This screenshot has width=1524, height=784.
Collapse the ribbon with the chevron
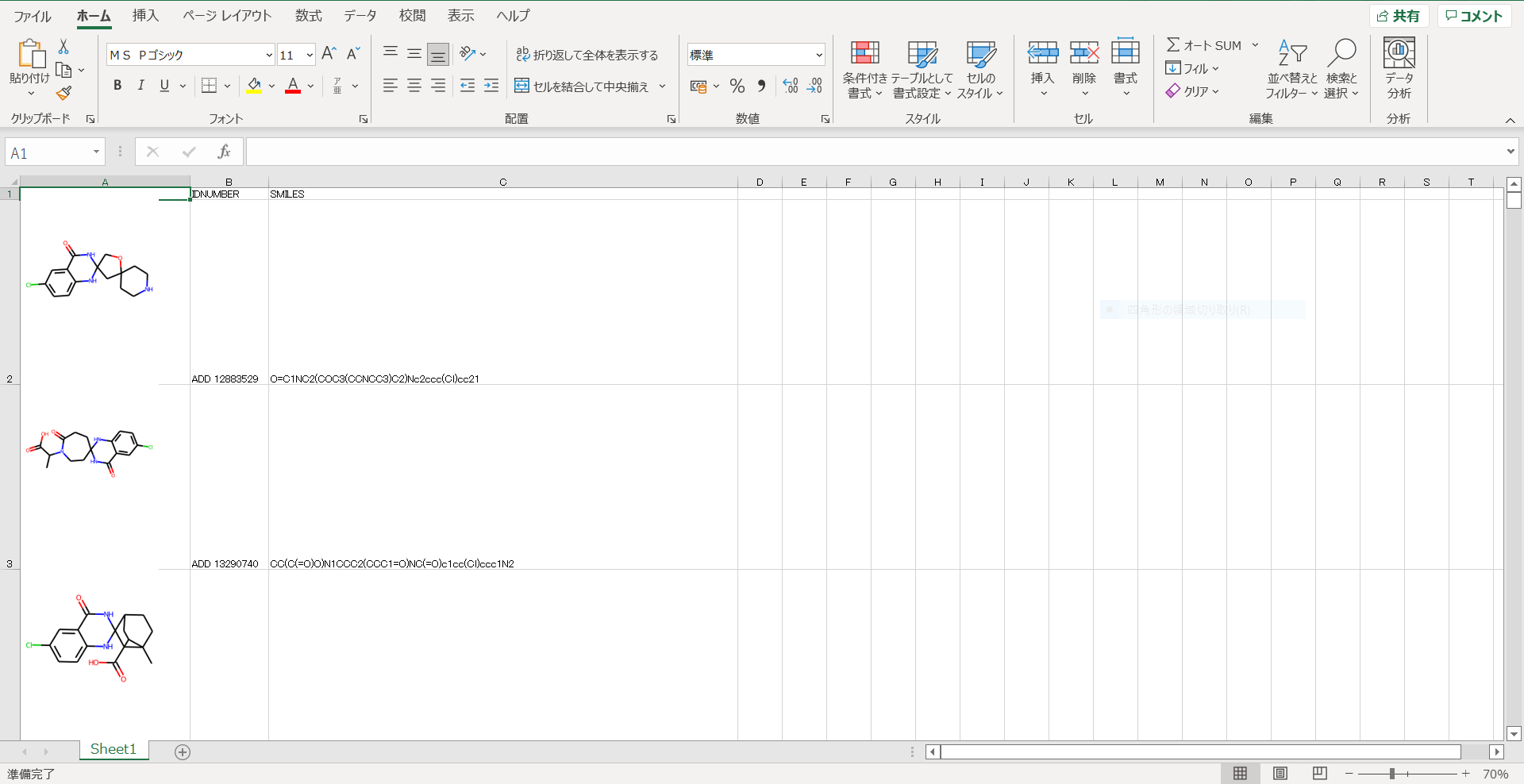pos(1511,121)
